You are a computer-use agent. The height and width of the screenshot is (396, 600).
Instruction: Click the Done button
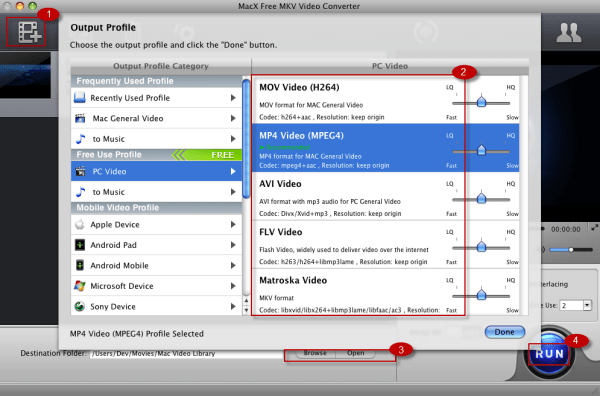tap(504, 332)
